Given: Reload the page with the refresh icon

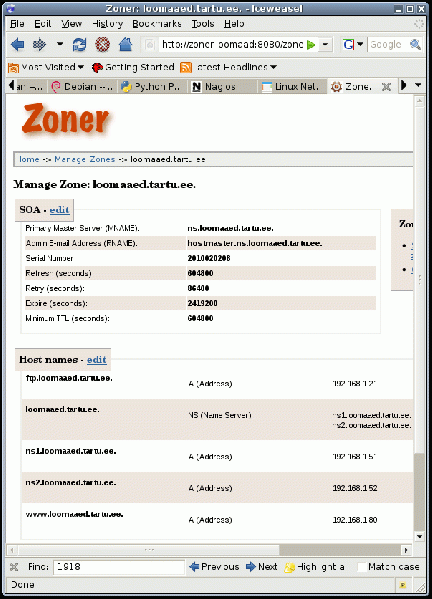Looking at the screenshot, I should click(79, 45).
